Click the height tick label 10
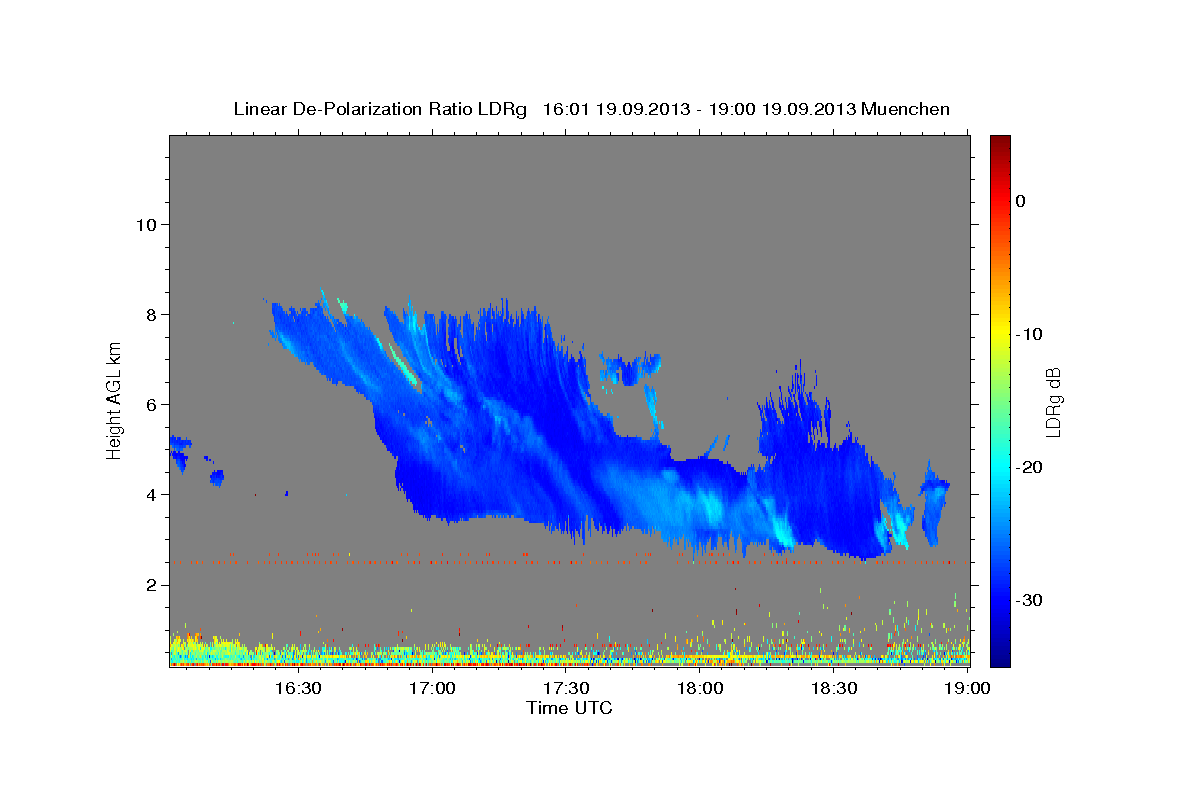 [146, 224]
